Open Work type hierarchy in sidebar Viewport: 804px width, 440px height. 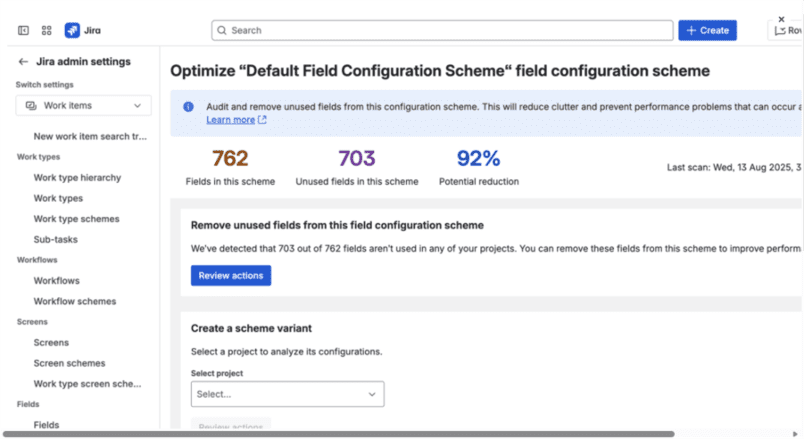click(x=77, y=177)
